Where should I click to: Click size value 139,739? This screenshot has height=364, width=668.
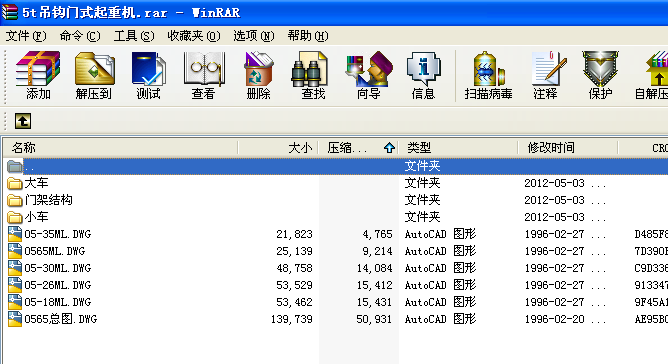(291, 319)
